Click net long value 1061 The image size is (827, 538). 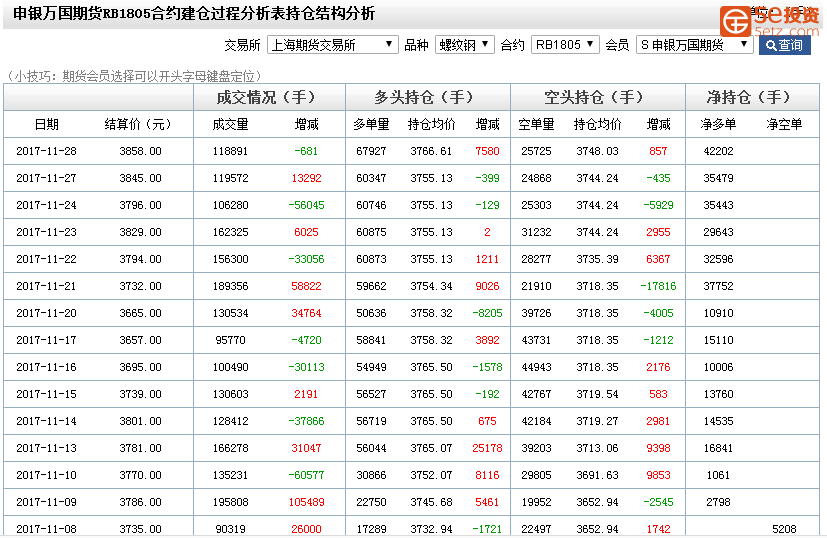coord(718,475)
